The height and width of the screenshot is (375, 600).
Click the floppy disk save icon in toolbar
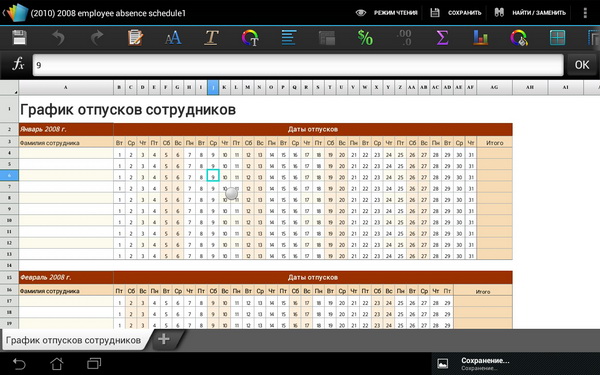coord(19,38)
